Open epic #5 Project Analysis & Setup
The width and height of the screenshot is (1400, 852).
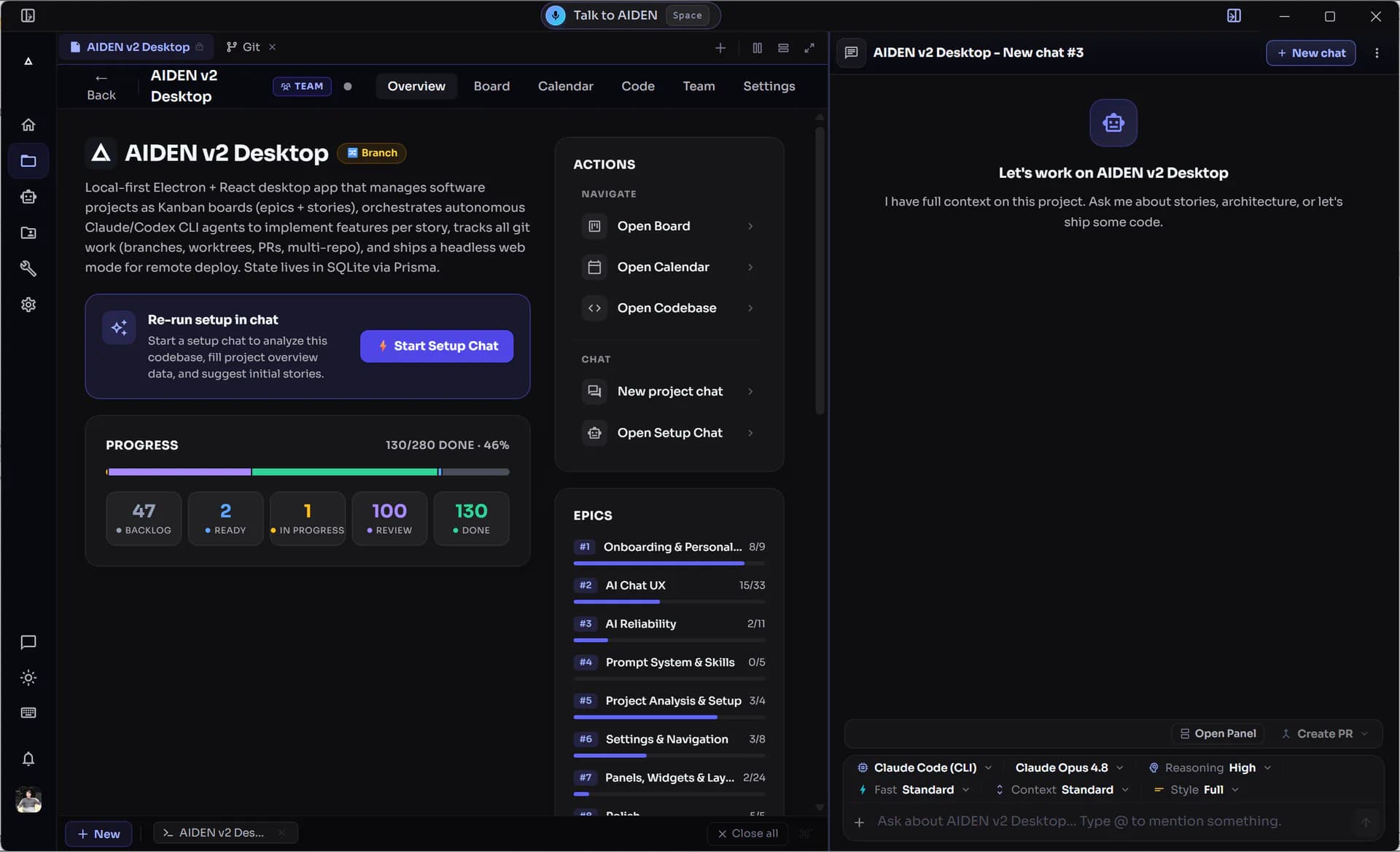pos(669,706)
